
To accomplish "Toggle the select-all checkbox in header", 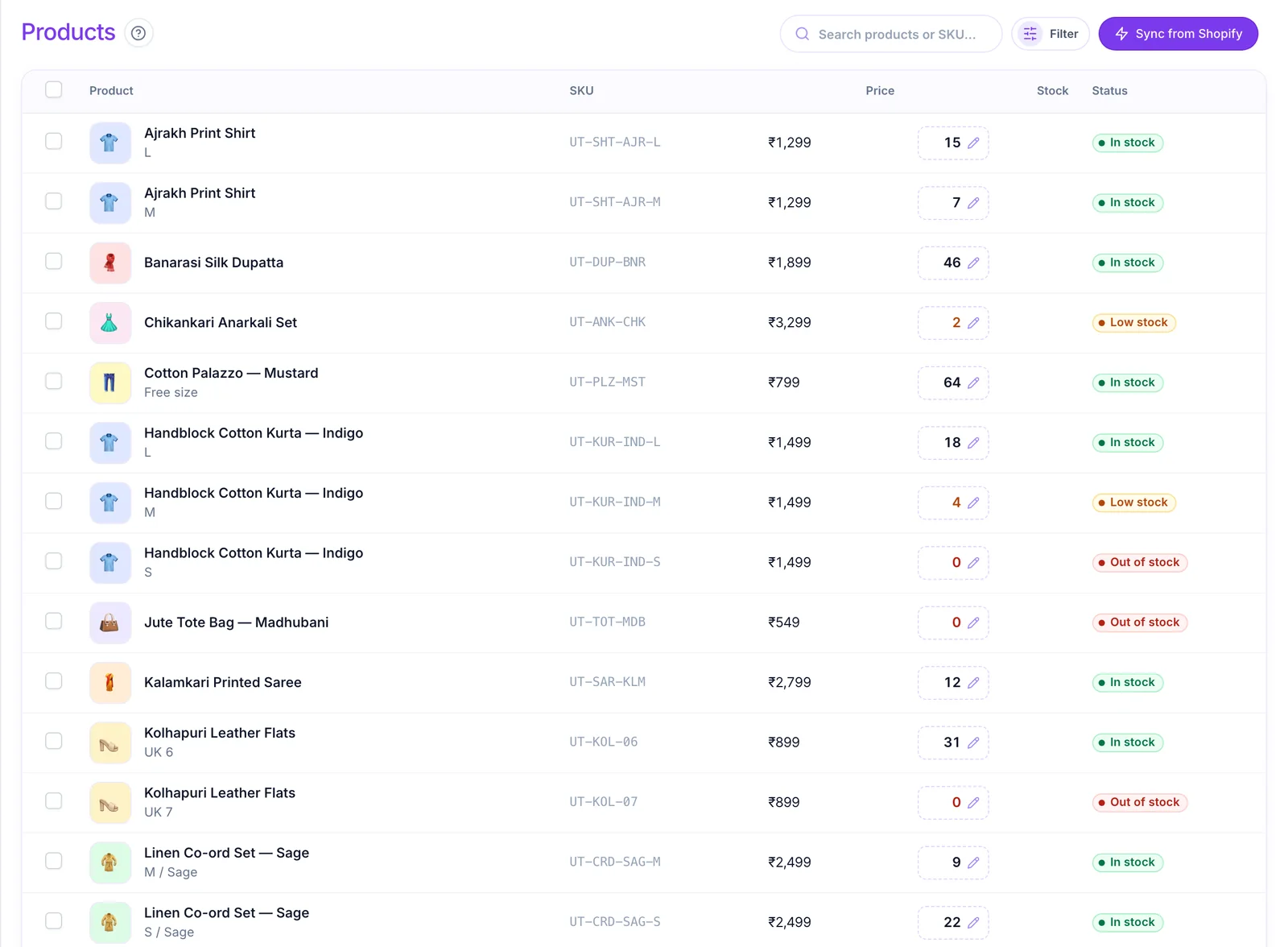I will (54, 89).
